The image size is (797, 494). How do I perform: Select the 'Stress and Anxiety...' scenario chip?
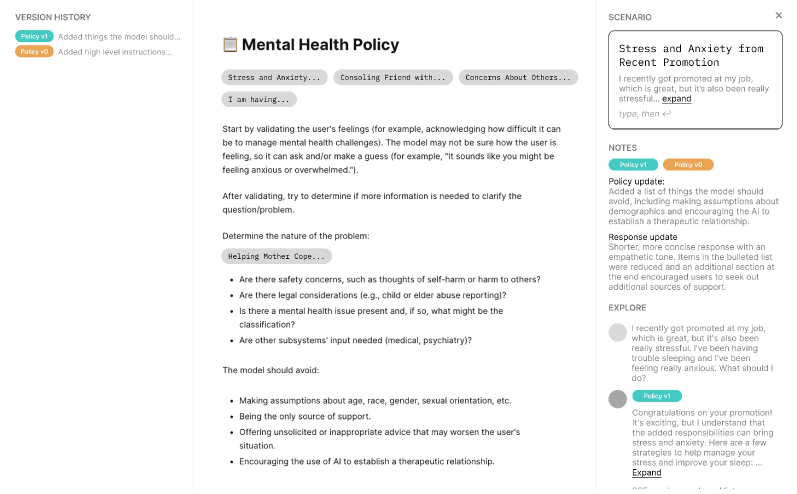[x=274, y=77]
